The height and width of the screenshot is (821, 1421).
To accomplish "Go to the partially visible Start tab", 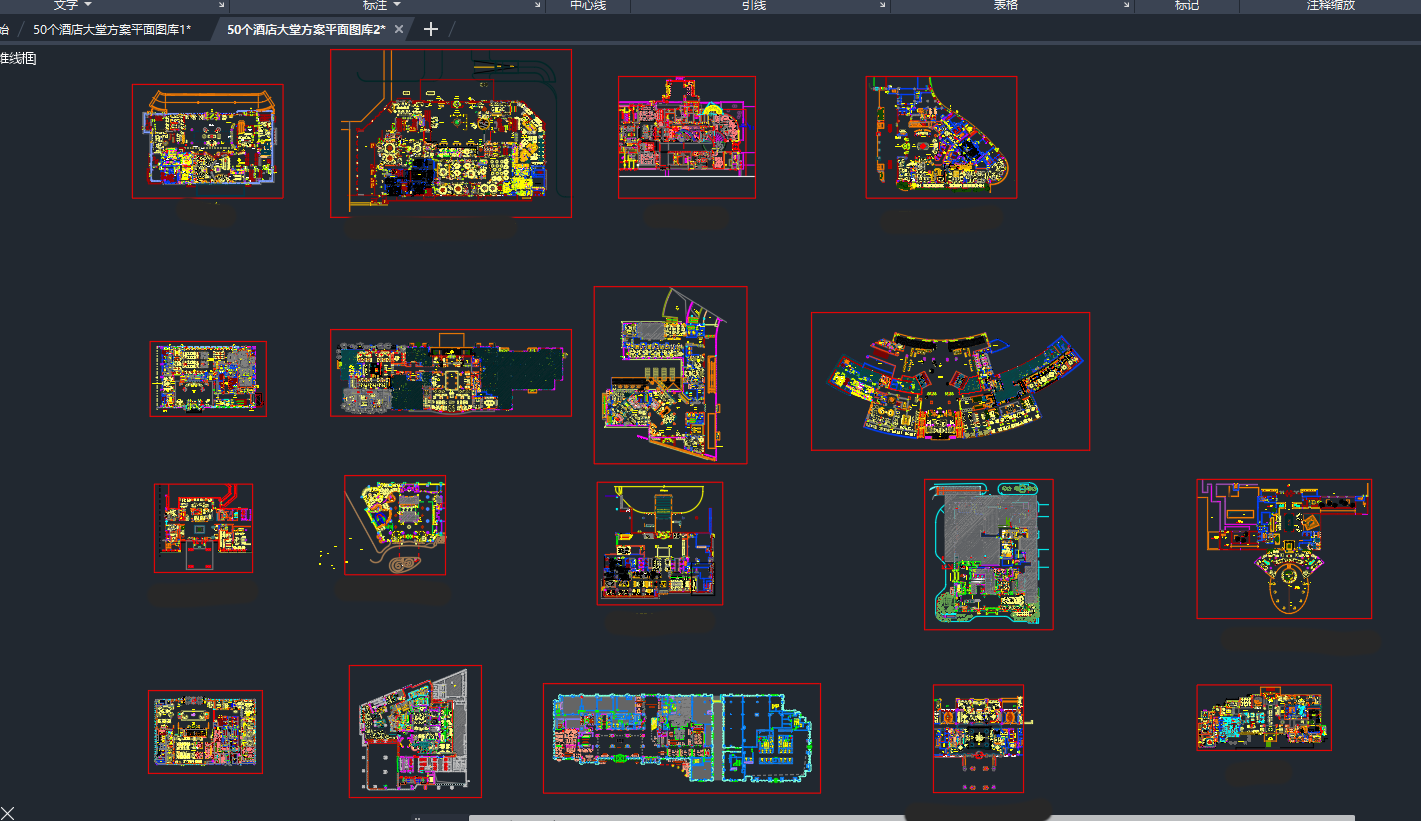I will click(x=5, y=29).
